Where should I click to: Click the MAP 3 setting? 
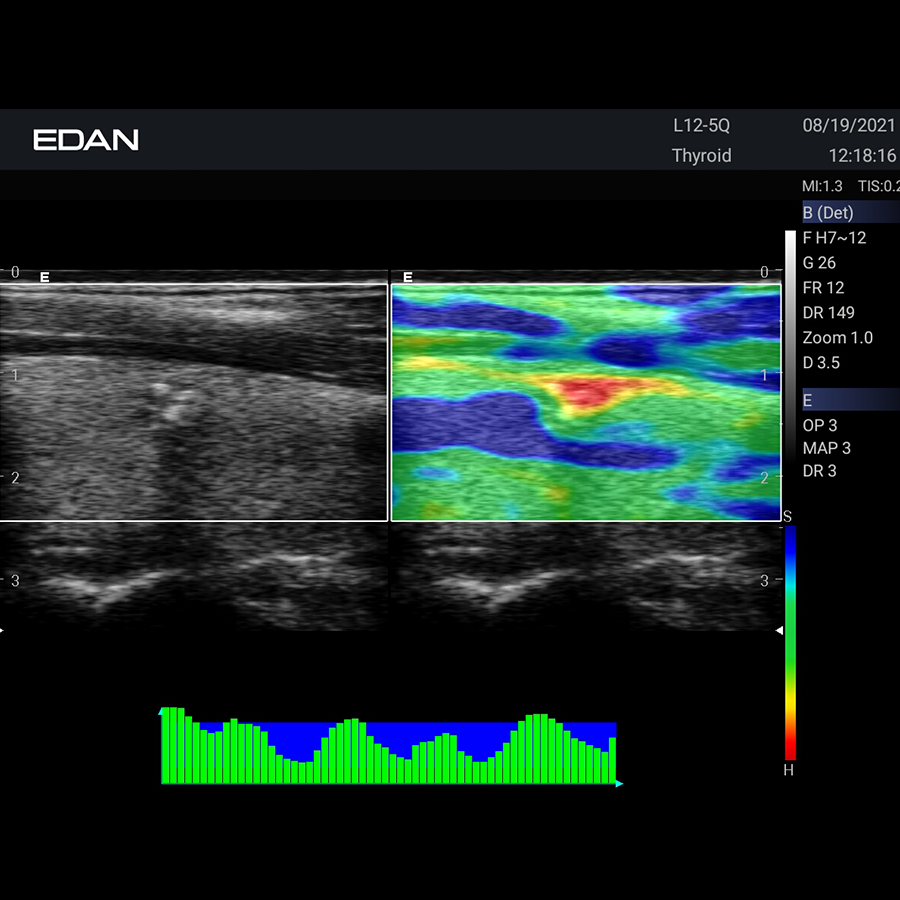click(x=827, y=448)
